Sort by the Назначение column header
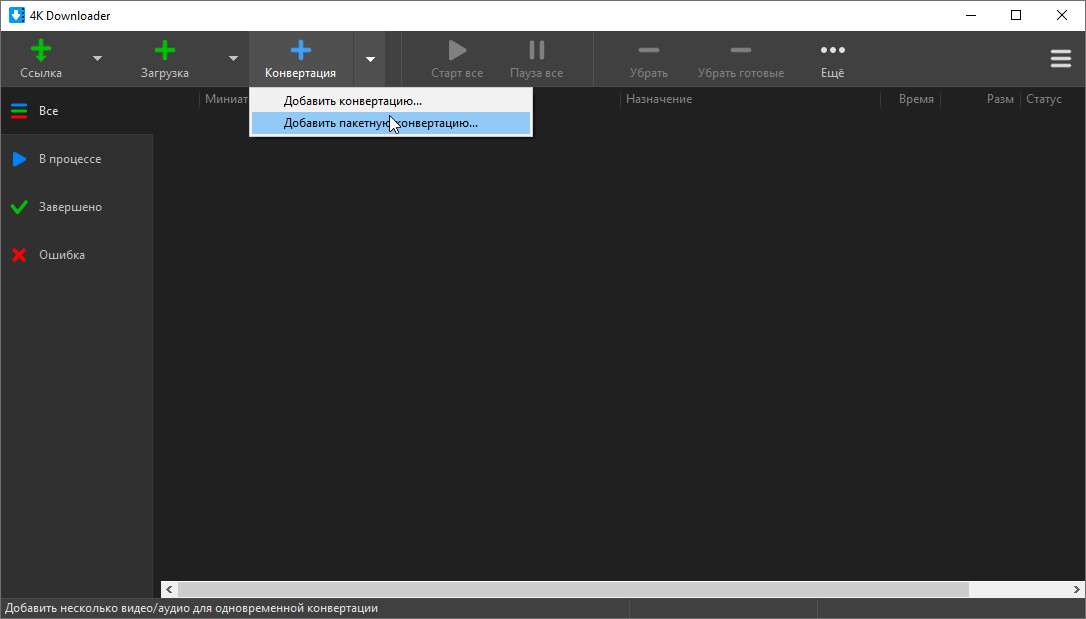Viewport: 1086px width, 619px height. 659,99
